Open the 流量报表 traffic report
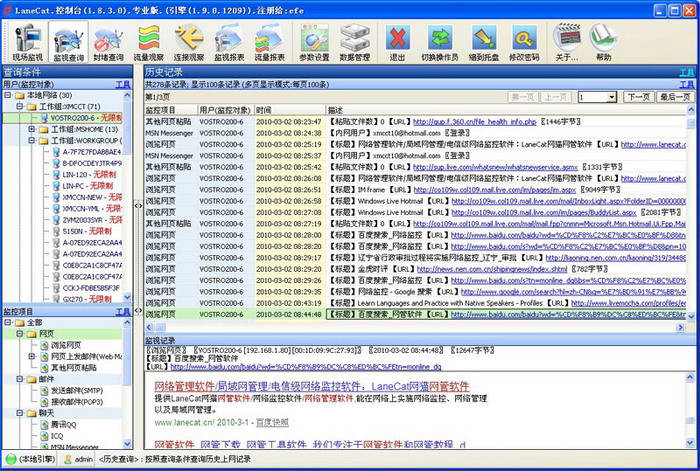Viewport: 700px width, 471px height. tap(270, 43)
